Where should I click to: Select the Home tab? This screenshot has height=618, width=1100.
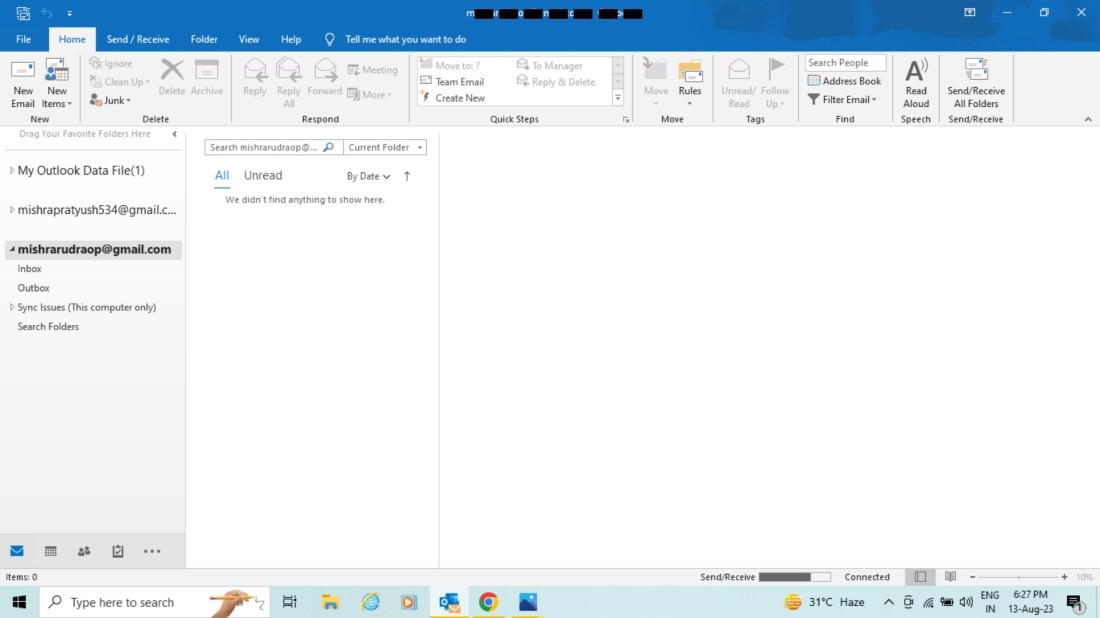tap(72, 39)
